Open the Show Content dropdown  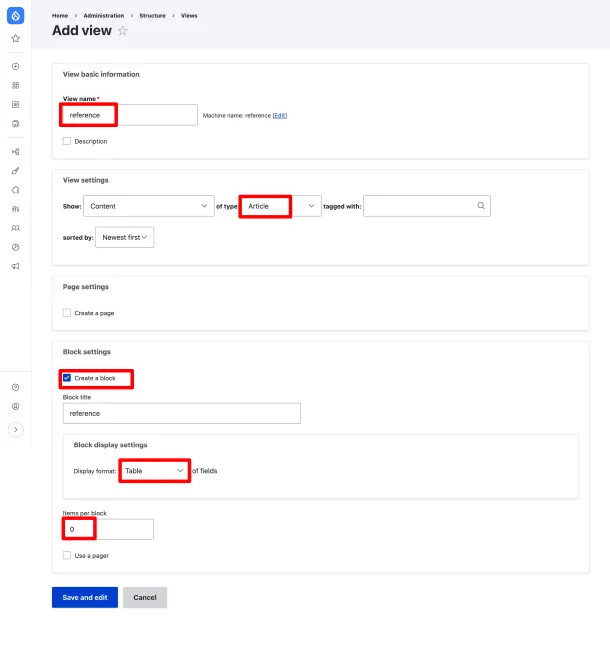(147, 206)
